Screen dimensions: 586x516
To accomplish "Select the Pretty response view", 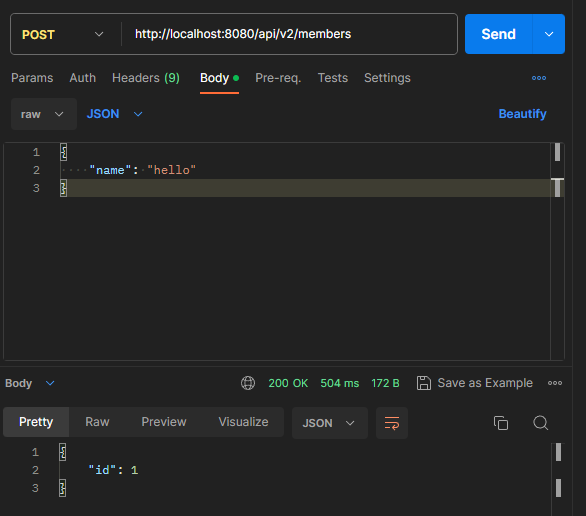I will 36,422.
